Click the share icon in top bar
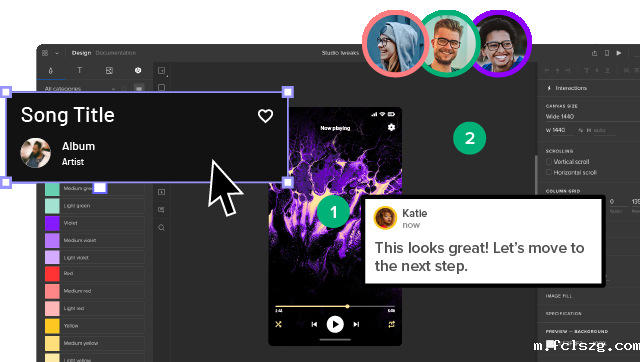The image size is (640, 362). [594, 53]
